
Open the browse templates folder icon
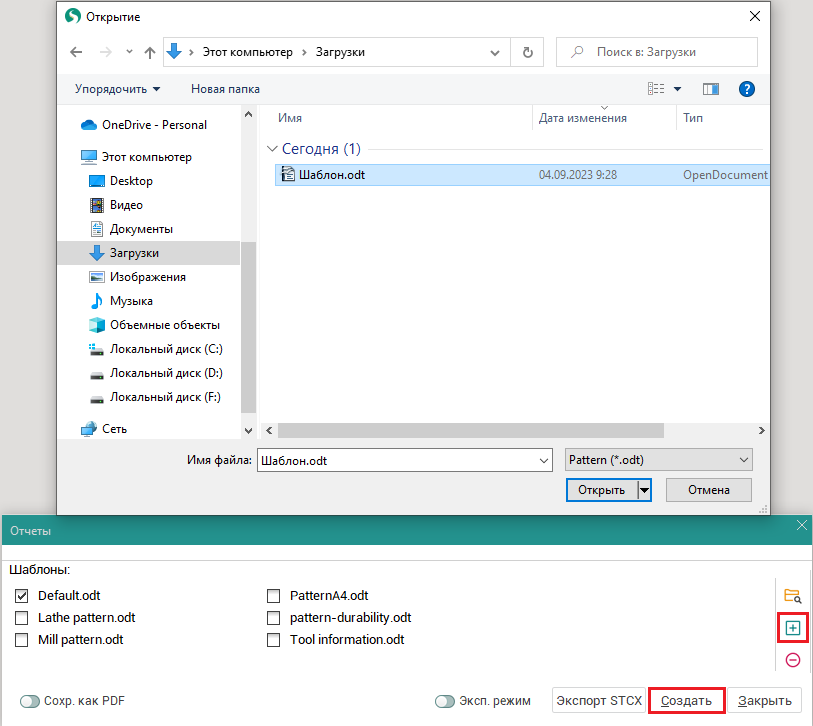(792, 596)
